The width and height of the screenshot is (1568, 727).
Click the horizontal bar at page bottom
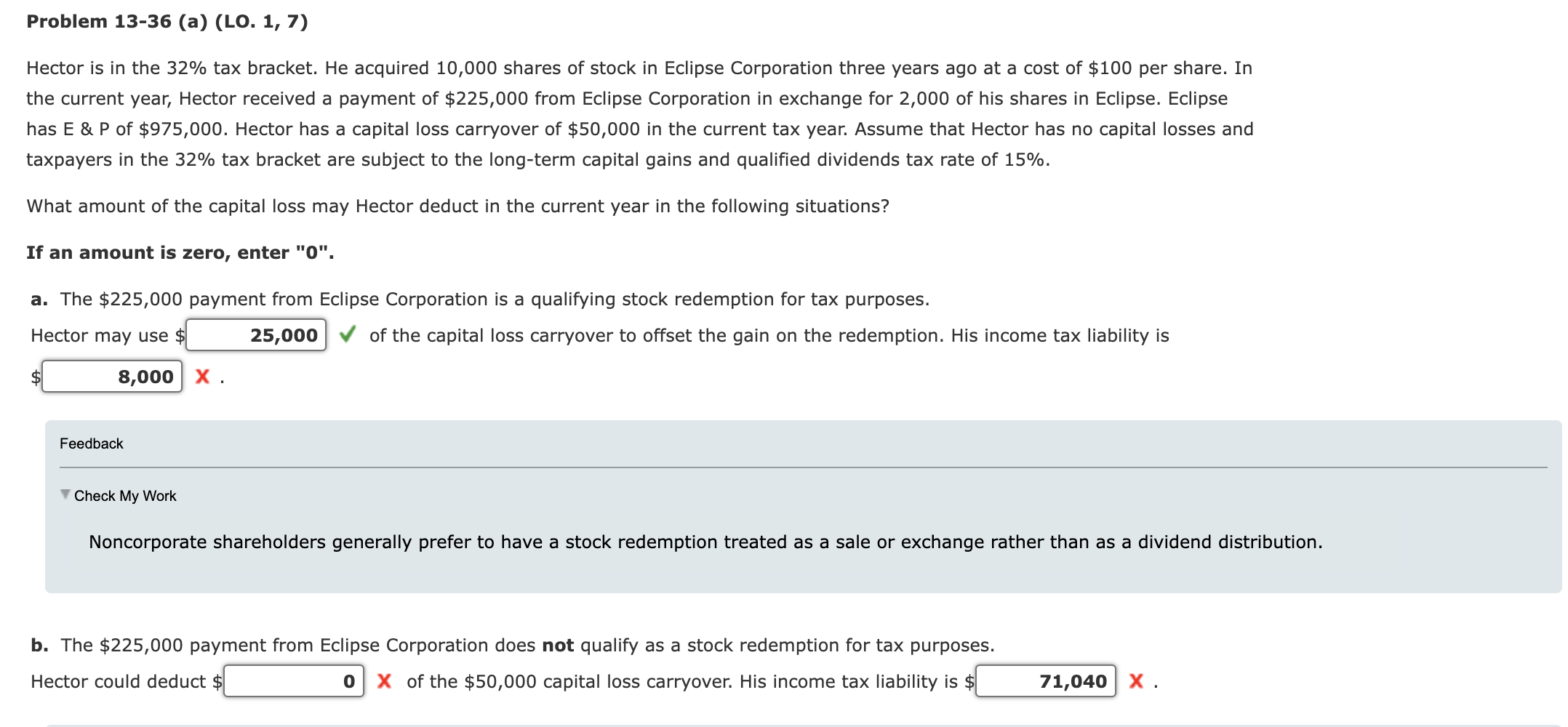pyautogui.click(x=784, y=723)
